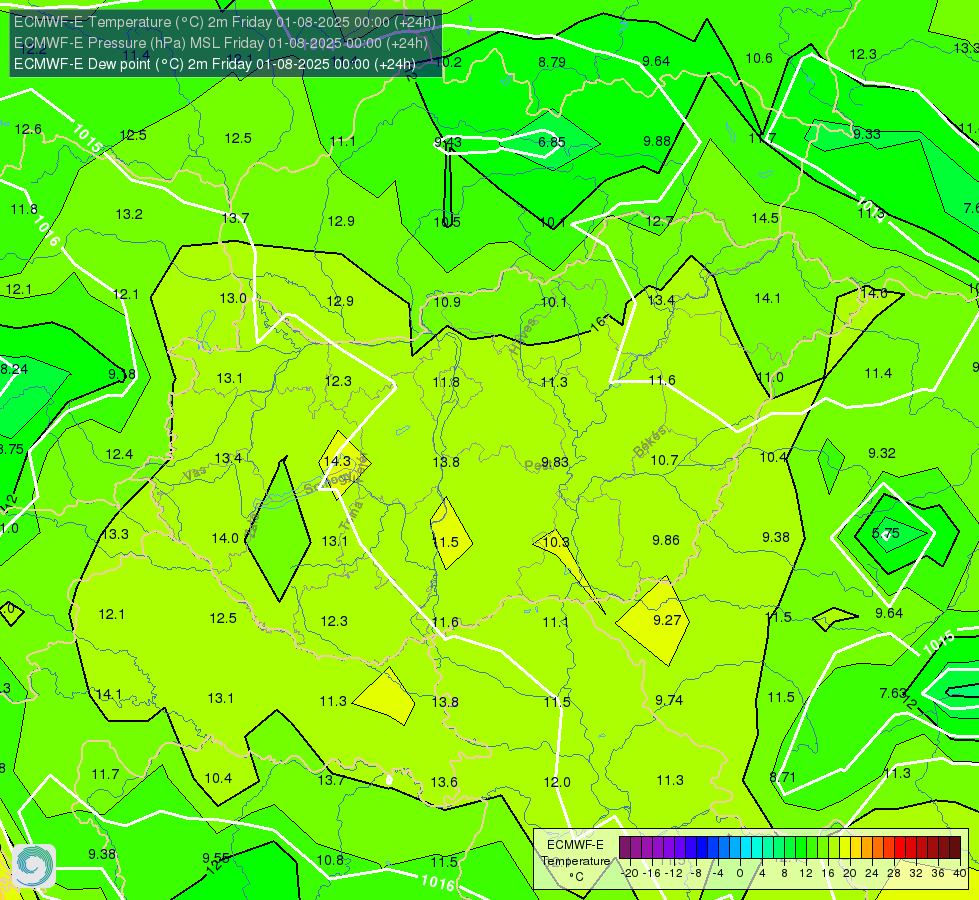The width and height of the screenshot is (979, 900).
Task: Click the swirl logo icon at bottom left
Action: (x=34, y=865)
